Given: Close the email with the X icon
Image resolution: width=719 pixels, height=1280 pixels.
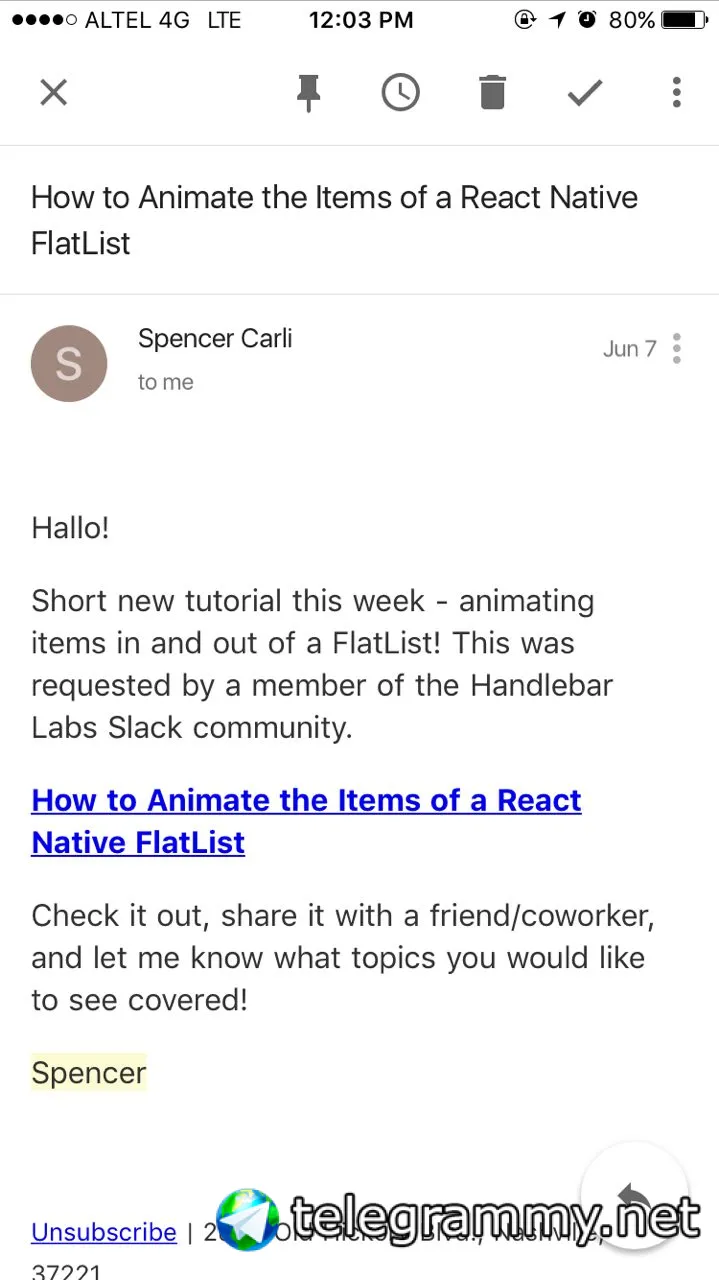Looking at the screenshot, I should [x=53, y=93].
